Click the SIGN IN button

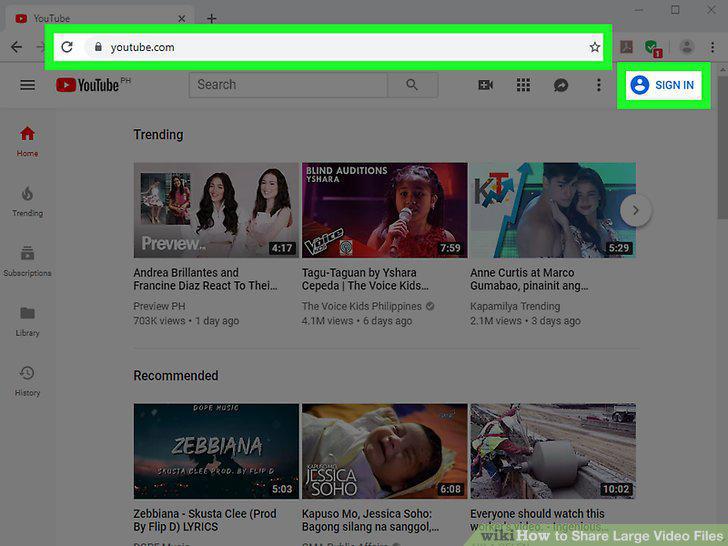tap(663, 85)
